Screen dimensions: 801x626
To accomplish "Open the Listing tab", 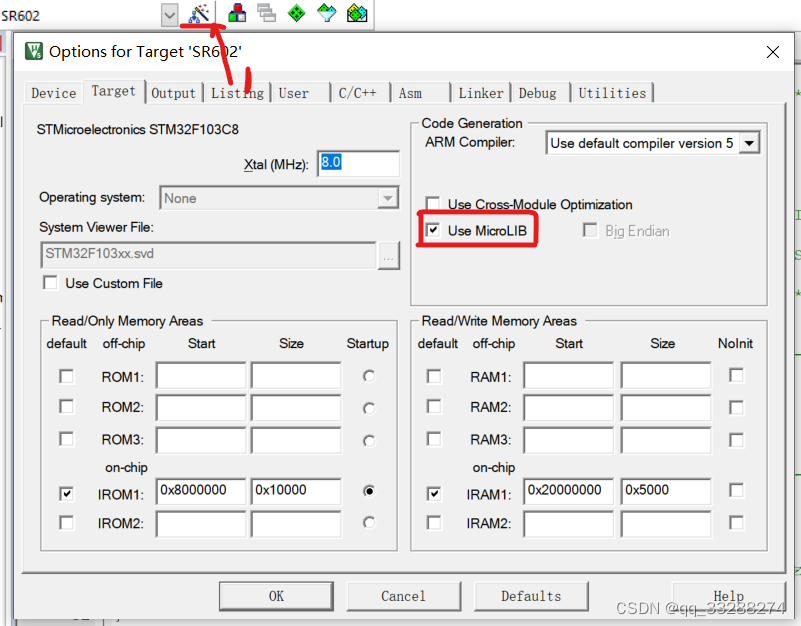I will tap(237, 93).
